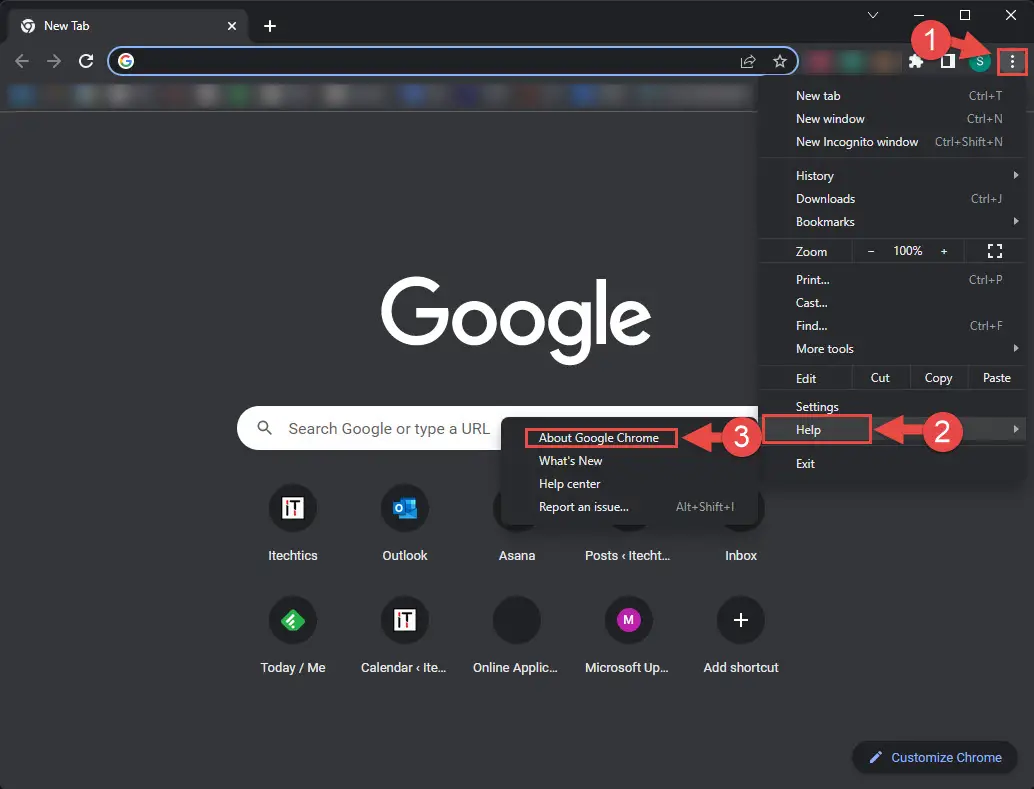Open New Incognito window
This screenshot has height=789, width=1034.
[x=892, y=142]
